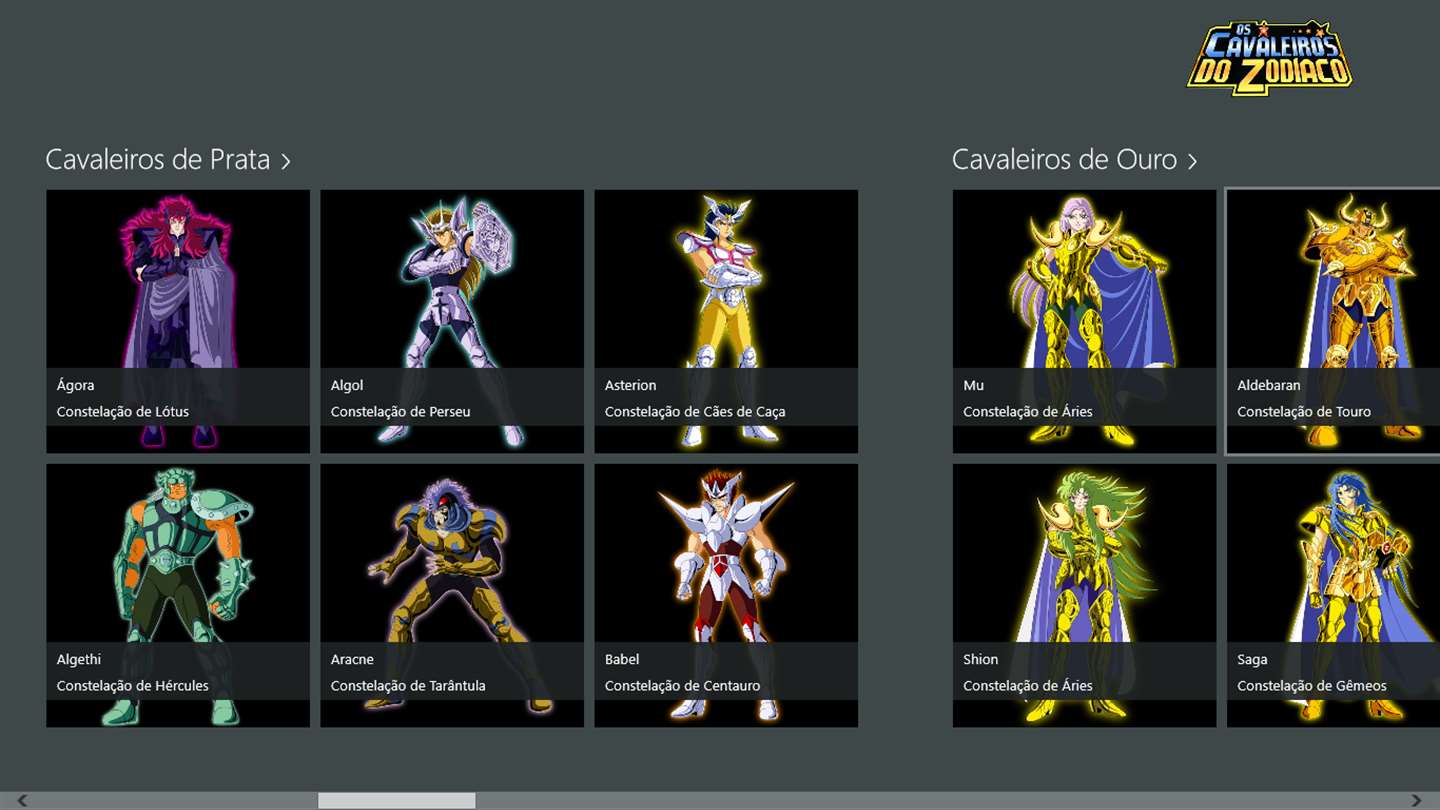The width and height of the screenshot is (1440, 810).
Task: Click 'Constelação de Tarântula' caption
Action: tap(408, 686)
